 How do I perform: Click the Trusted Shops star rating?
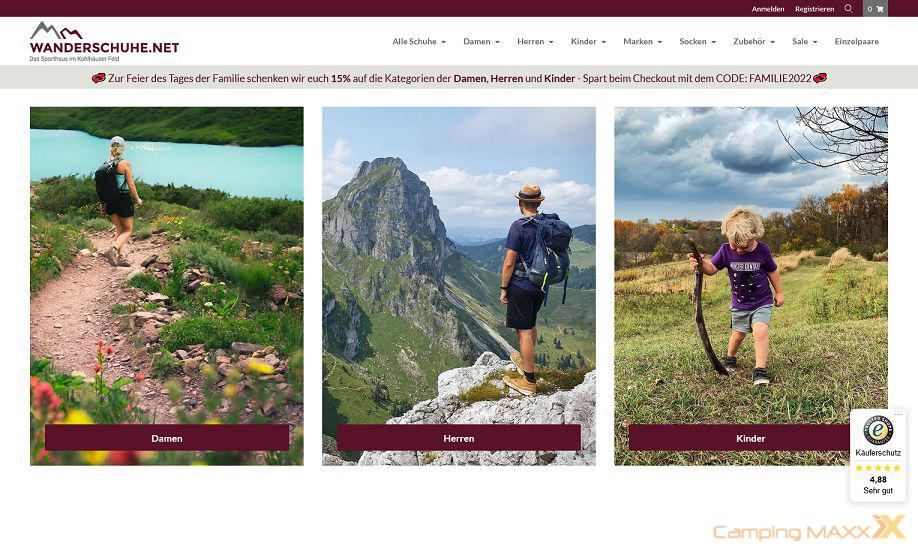[x=878, y=468]
